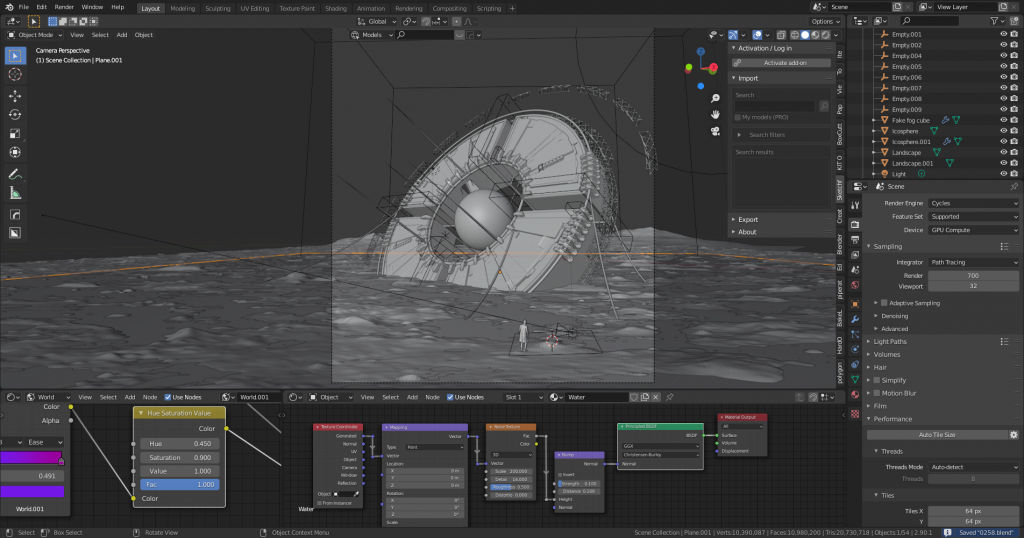Enable Adaptive Sampling checkbox

click(884, 303)
